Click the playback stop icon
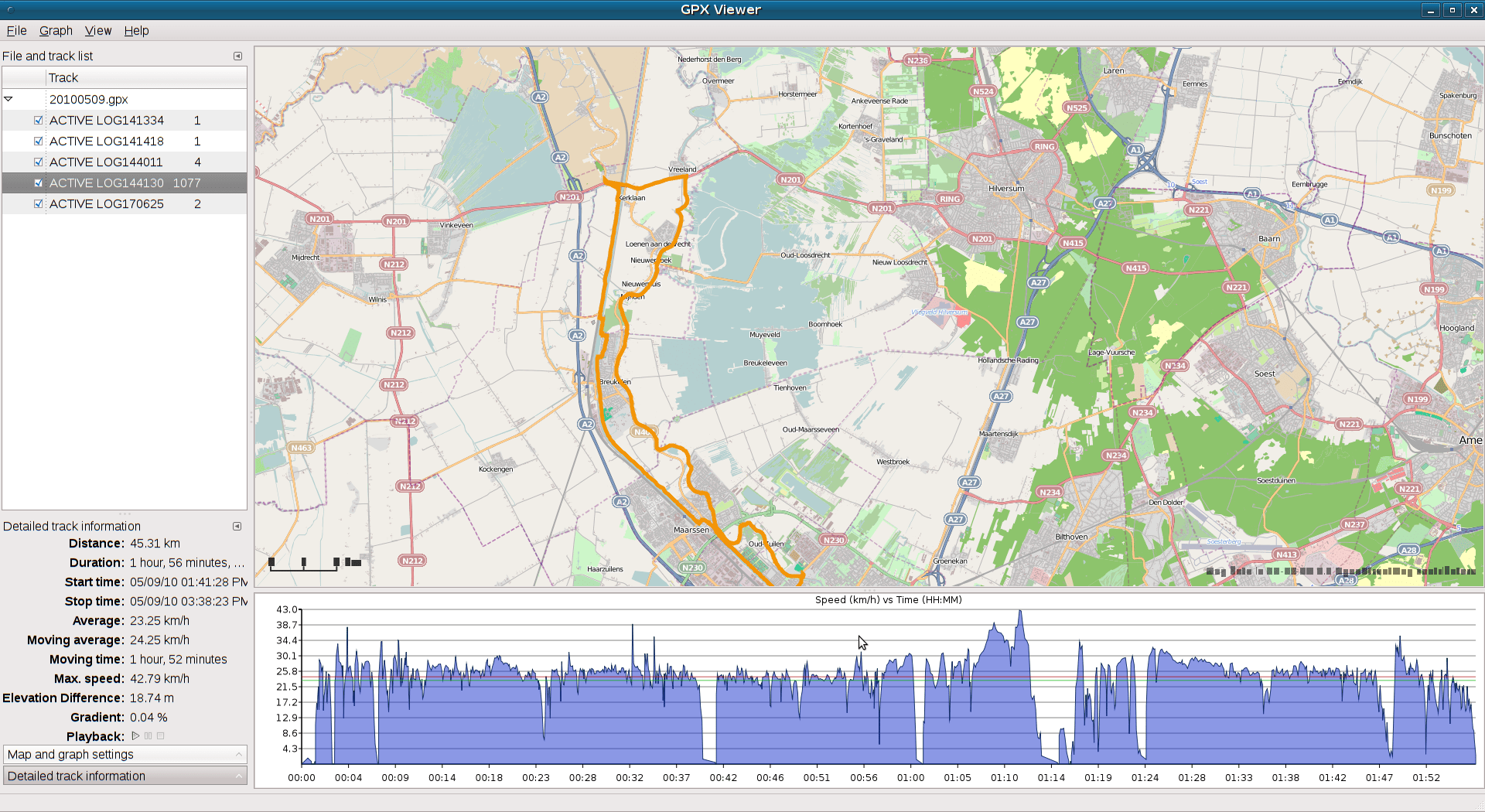 (161, 736)
